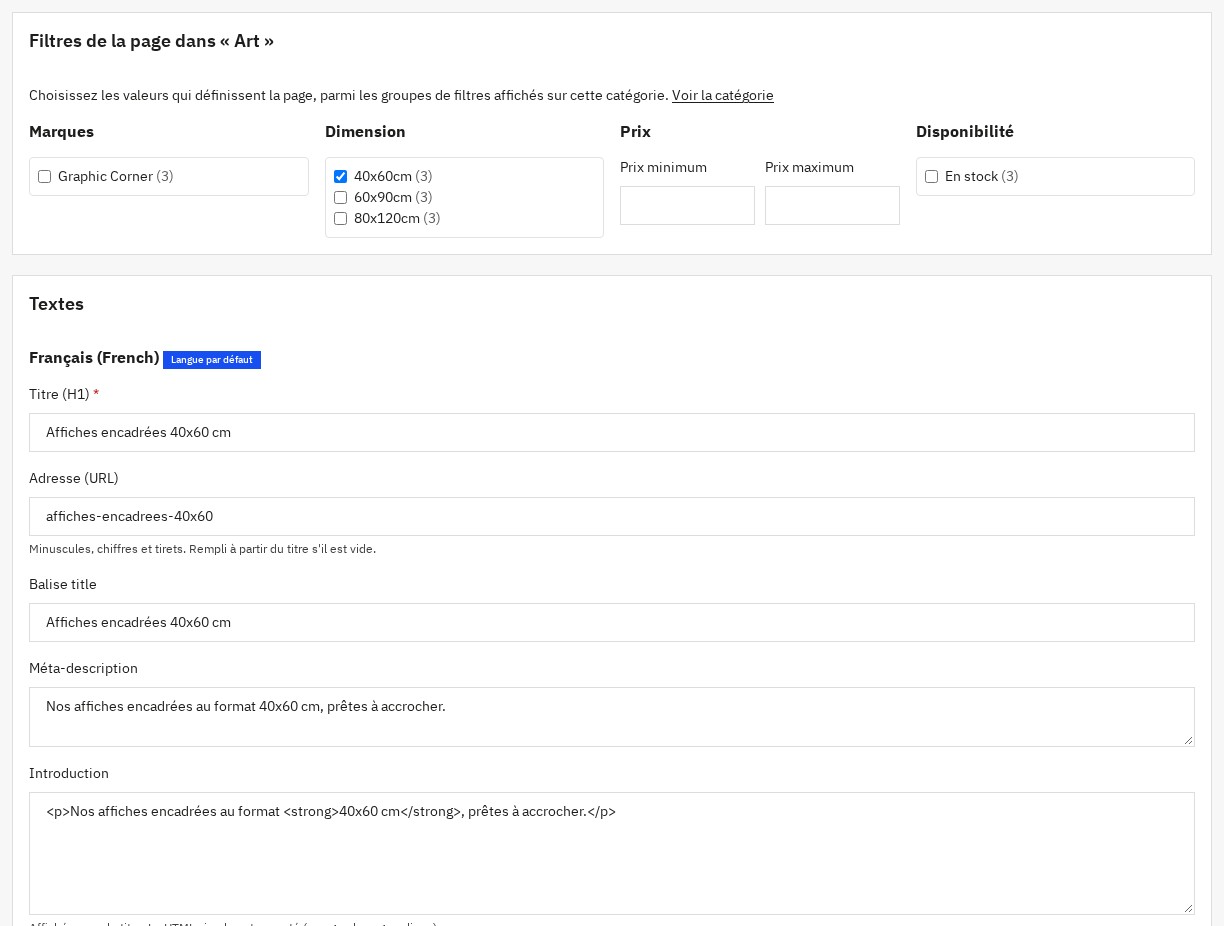Click the Prix filter group heading

coord(635,132)
